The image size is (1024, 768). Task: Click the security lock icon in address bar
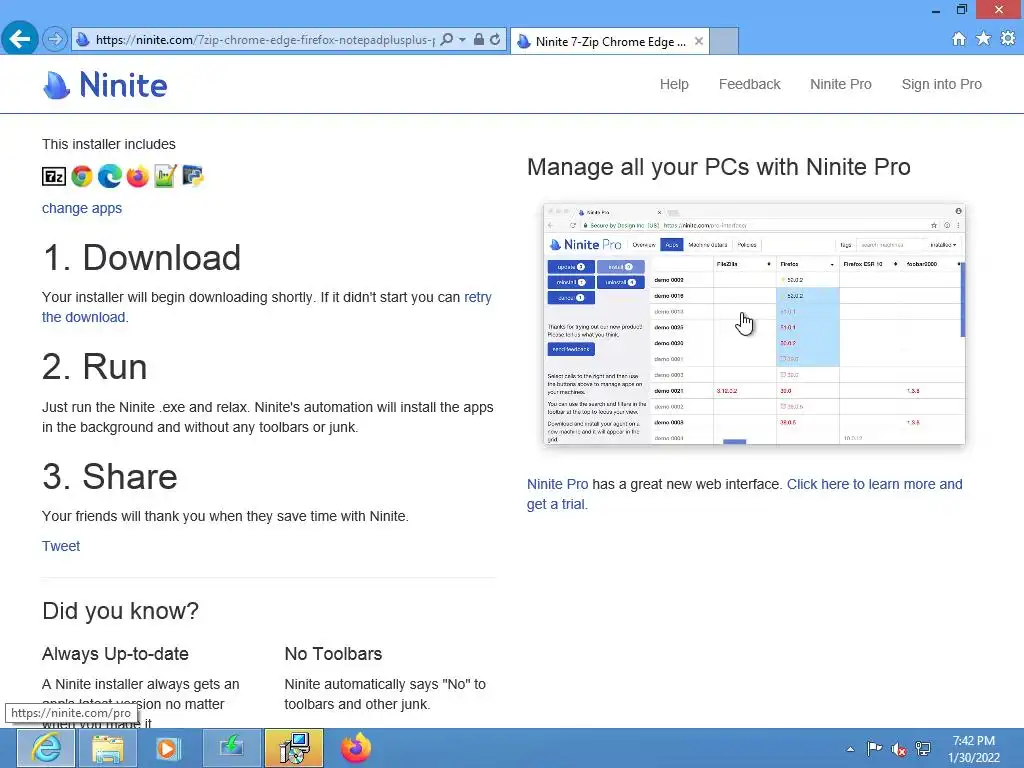479,40
